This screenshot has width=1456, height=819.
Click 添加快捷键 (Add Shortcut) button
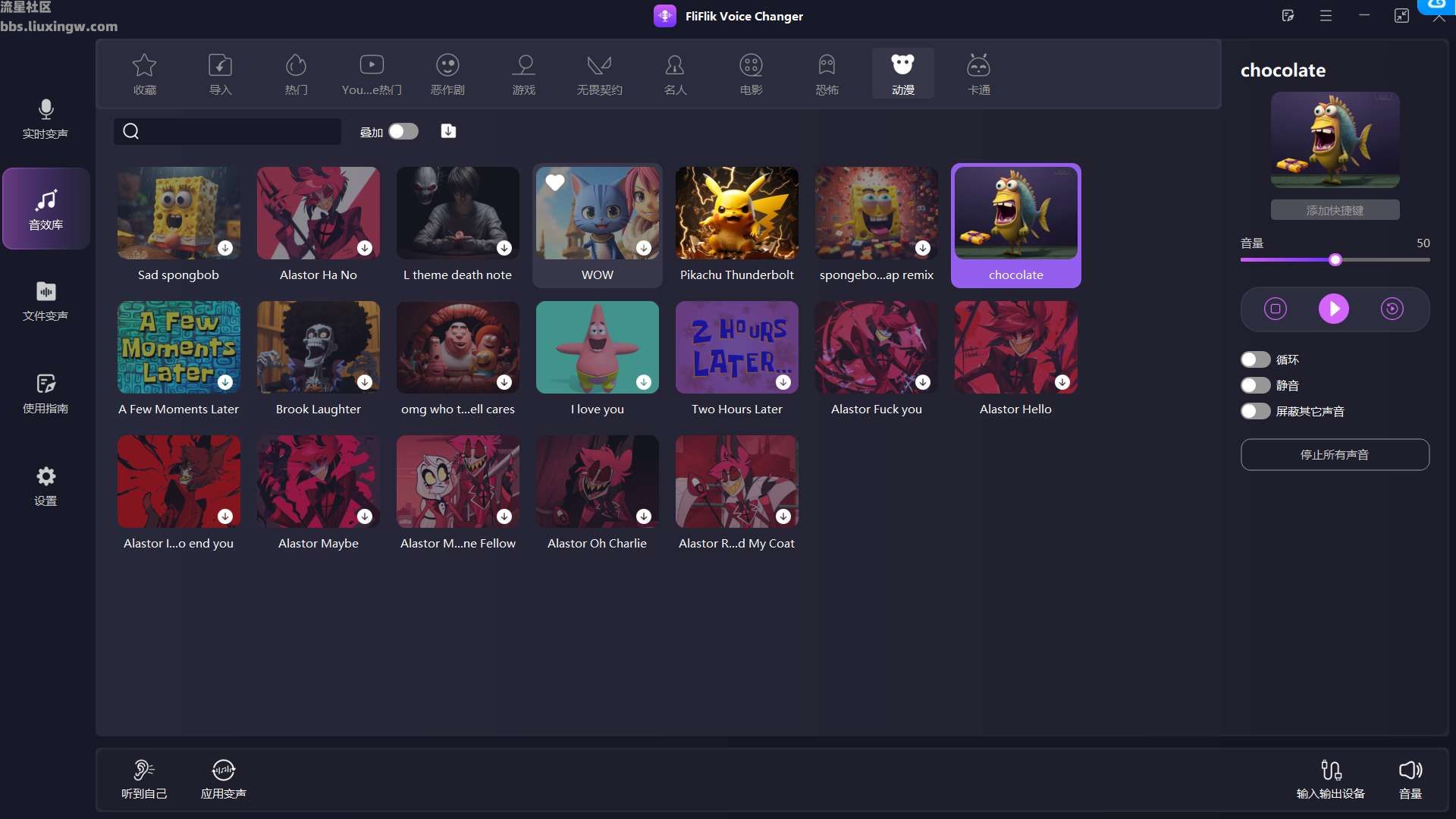[1335, 210]
